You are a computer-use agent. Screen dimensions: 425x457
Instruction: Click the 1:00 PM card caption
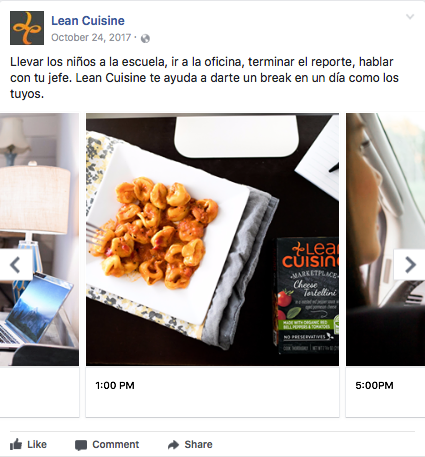115,386
